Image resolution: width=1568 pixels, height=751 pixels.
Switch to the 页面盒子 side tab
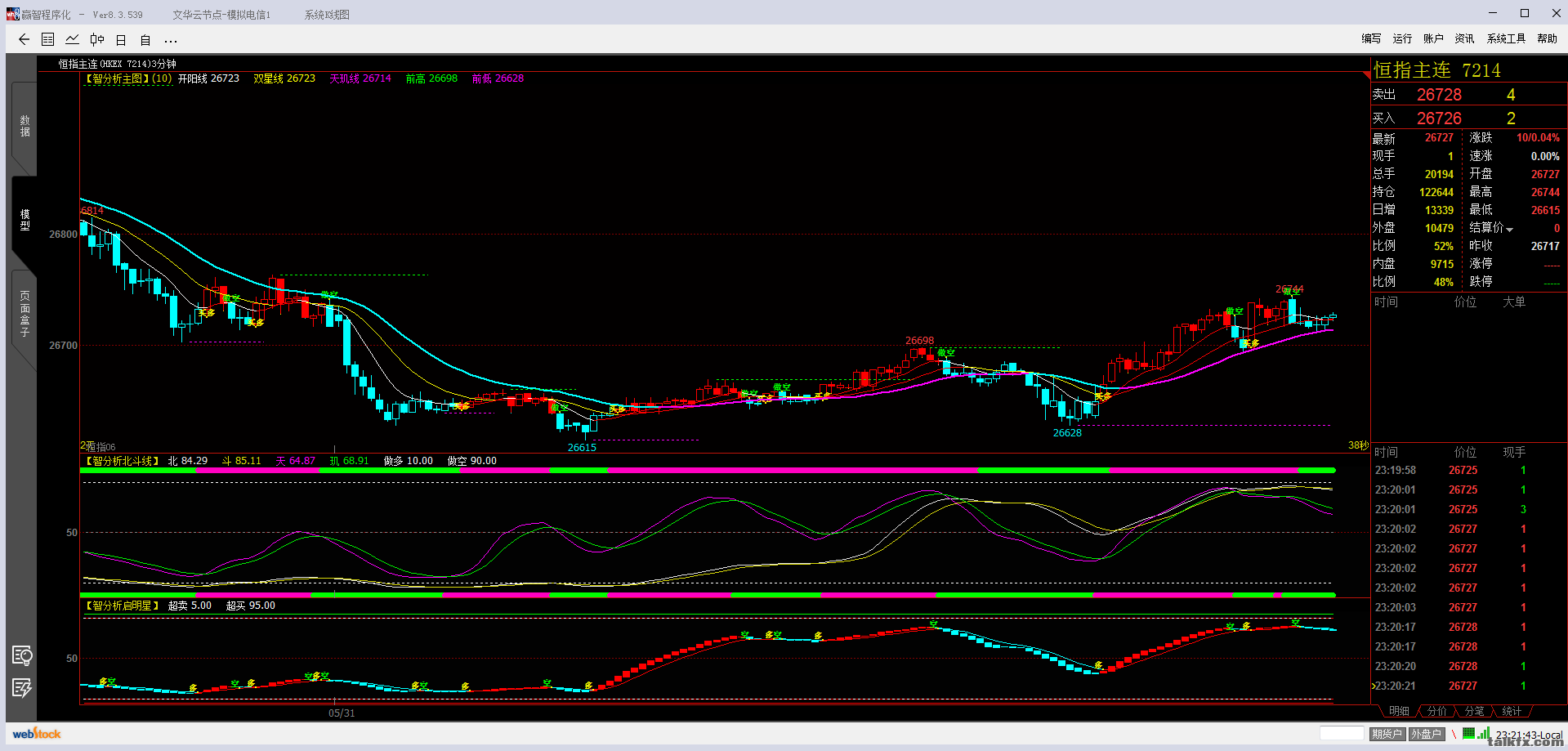(25, 314)
